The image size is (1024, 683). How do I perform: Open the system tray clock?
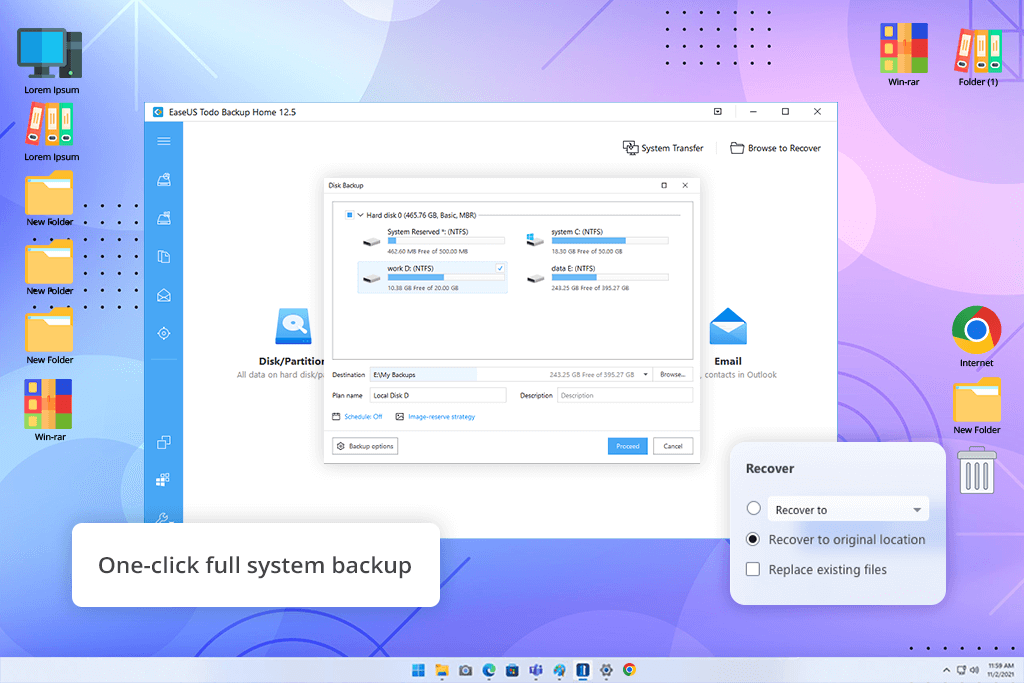pos(1000,670)
